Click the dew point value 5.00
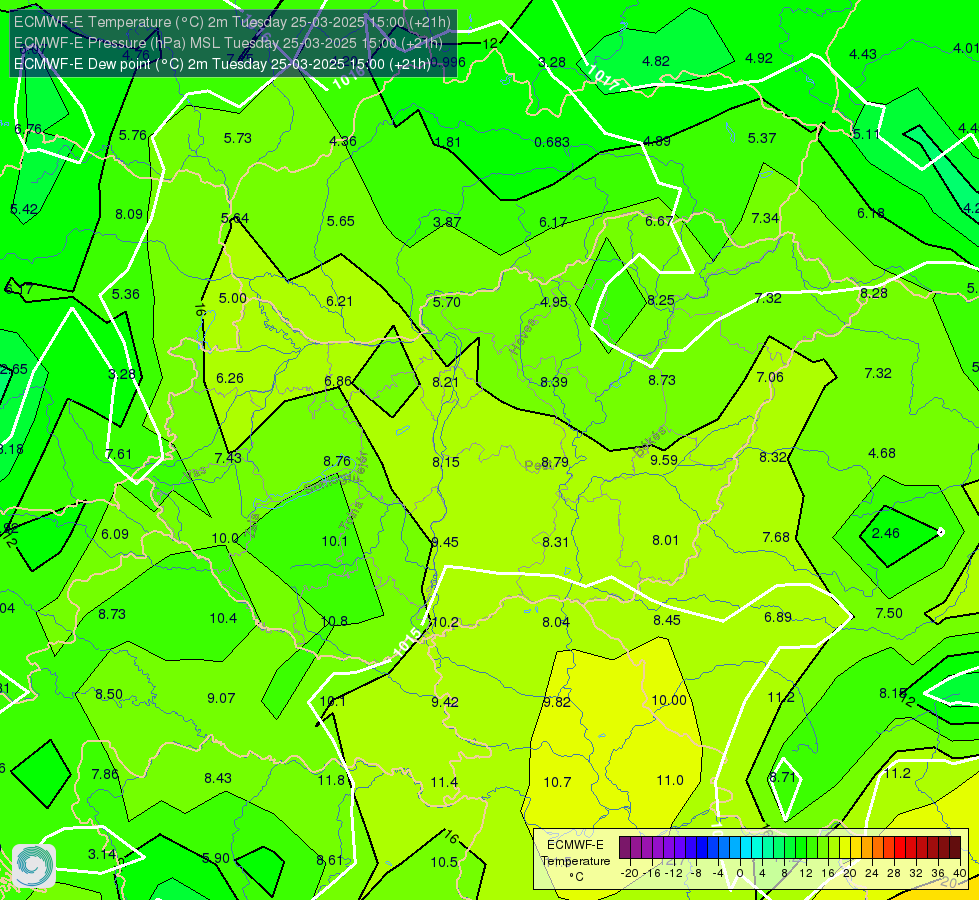Viewport: 979px width, 900px height. [x=232, y=299]
